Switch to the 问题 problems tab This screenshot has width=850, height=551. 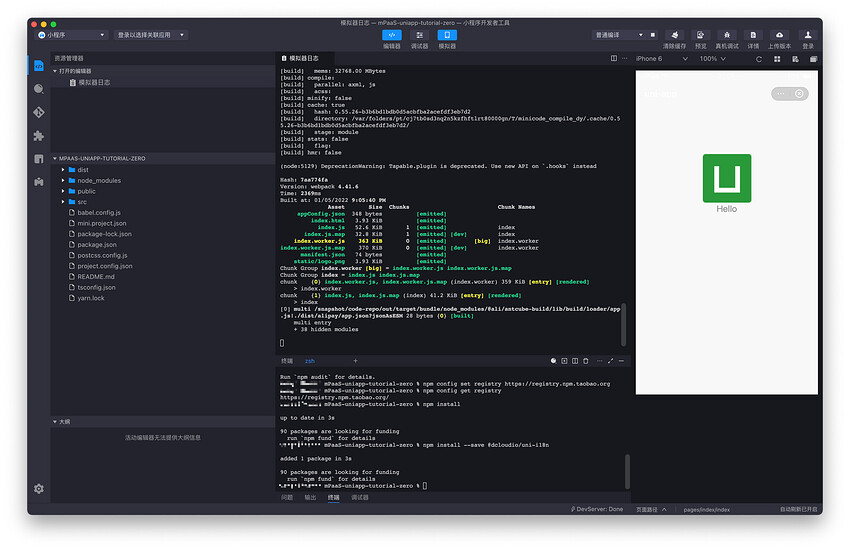click(287, 497)
